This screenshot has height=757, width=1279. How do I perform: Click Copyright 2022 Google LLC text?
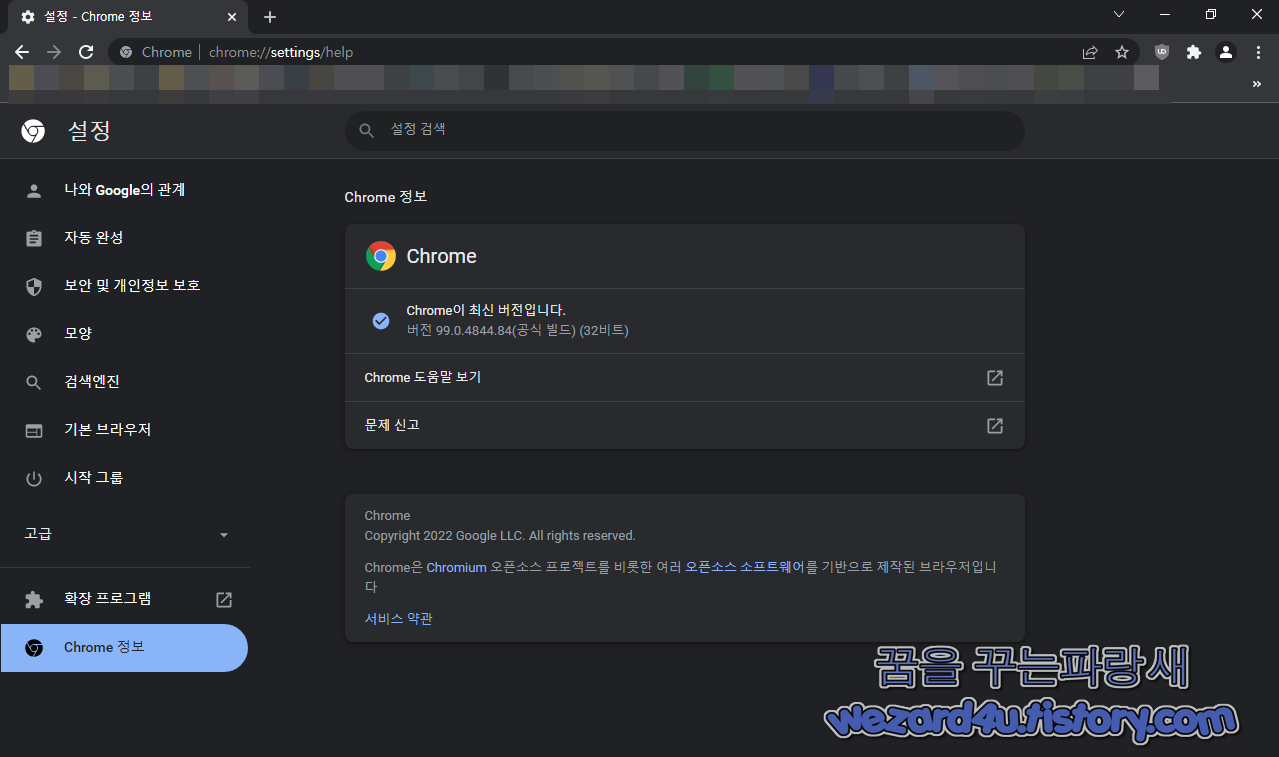point(500,536)
